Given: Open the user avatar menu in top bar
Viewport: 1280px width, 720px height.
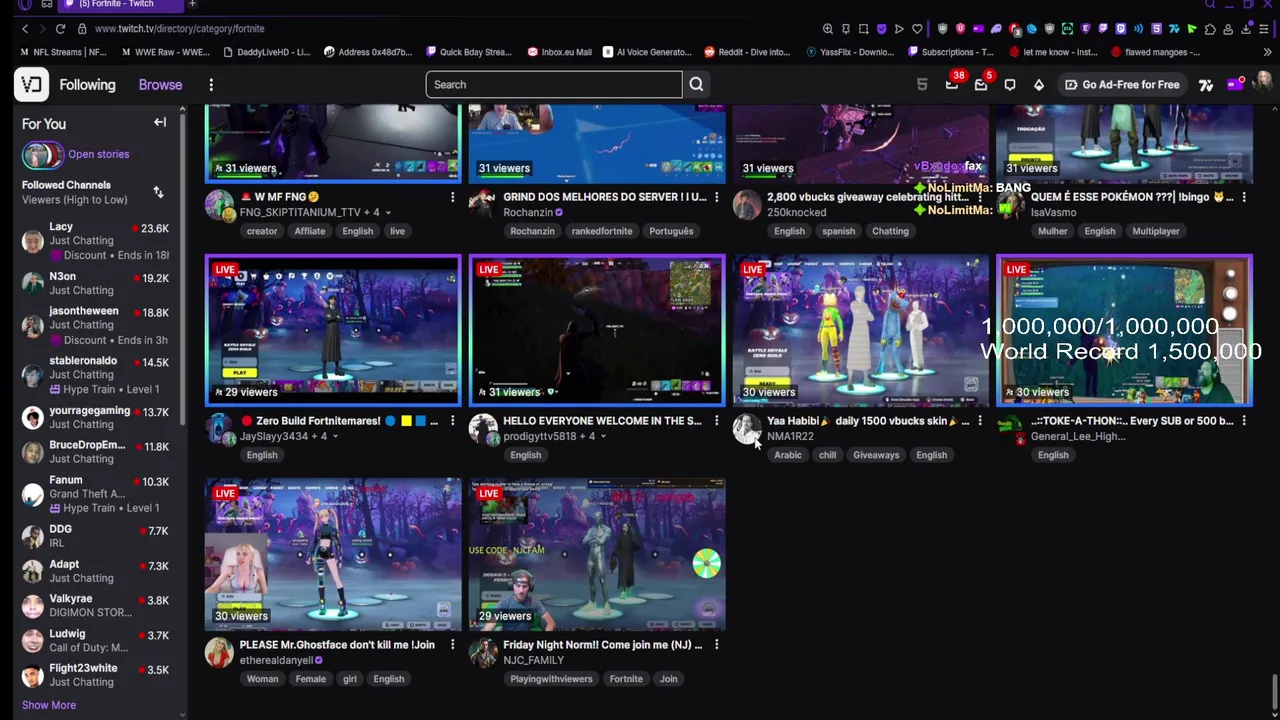Looking at the screenshot, I should [x=1262, y=85].
